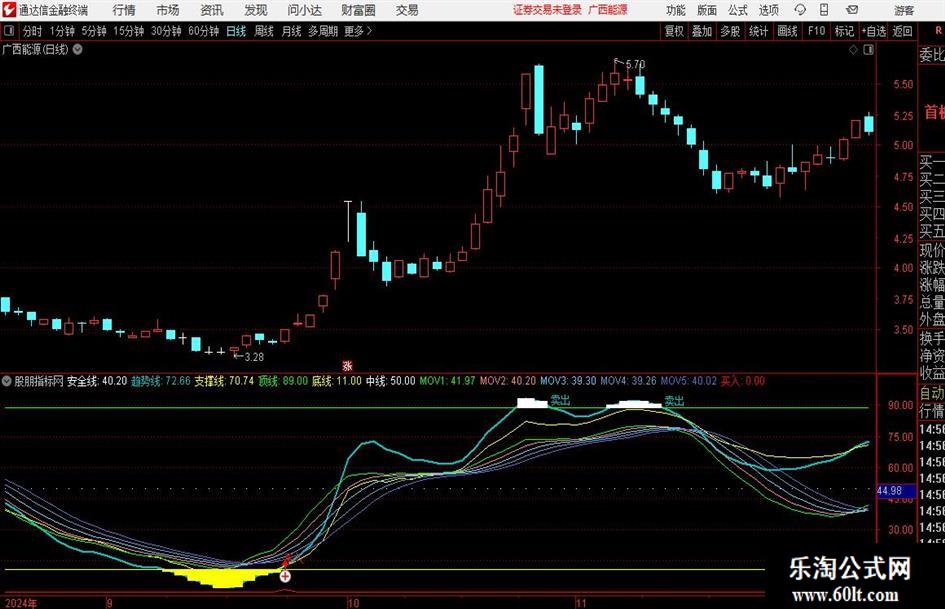Expand the 更多 period options
This screenshot has height=609, width=945.
pos(358,31)
